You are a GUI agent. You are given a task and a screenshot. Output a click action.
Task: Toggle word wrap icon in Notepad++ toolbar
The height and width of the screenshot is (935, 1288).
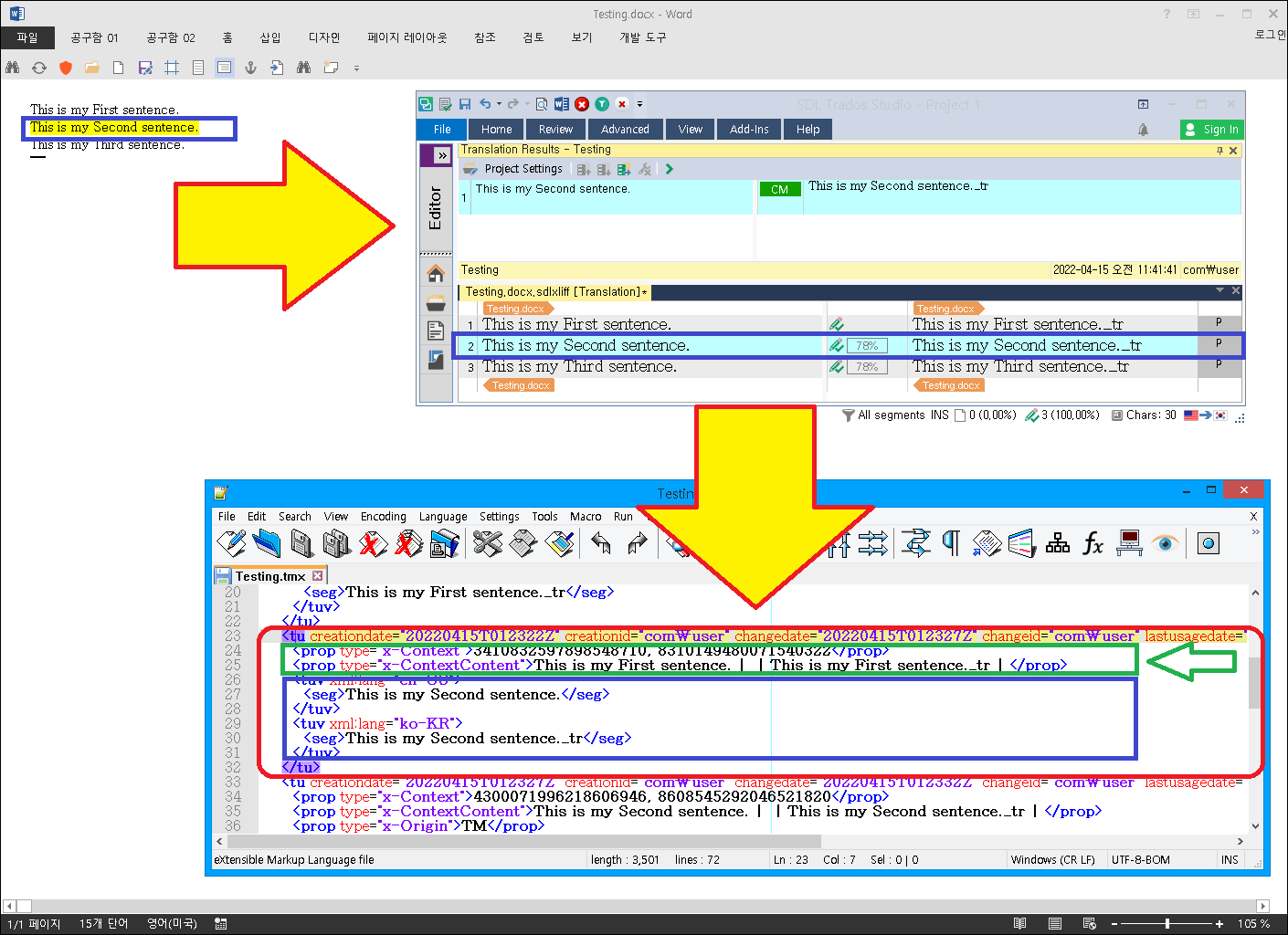[915, 543]
